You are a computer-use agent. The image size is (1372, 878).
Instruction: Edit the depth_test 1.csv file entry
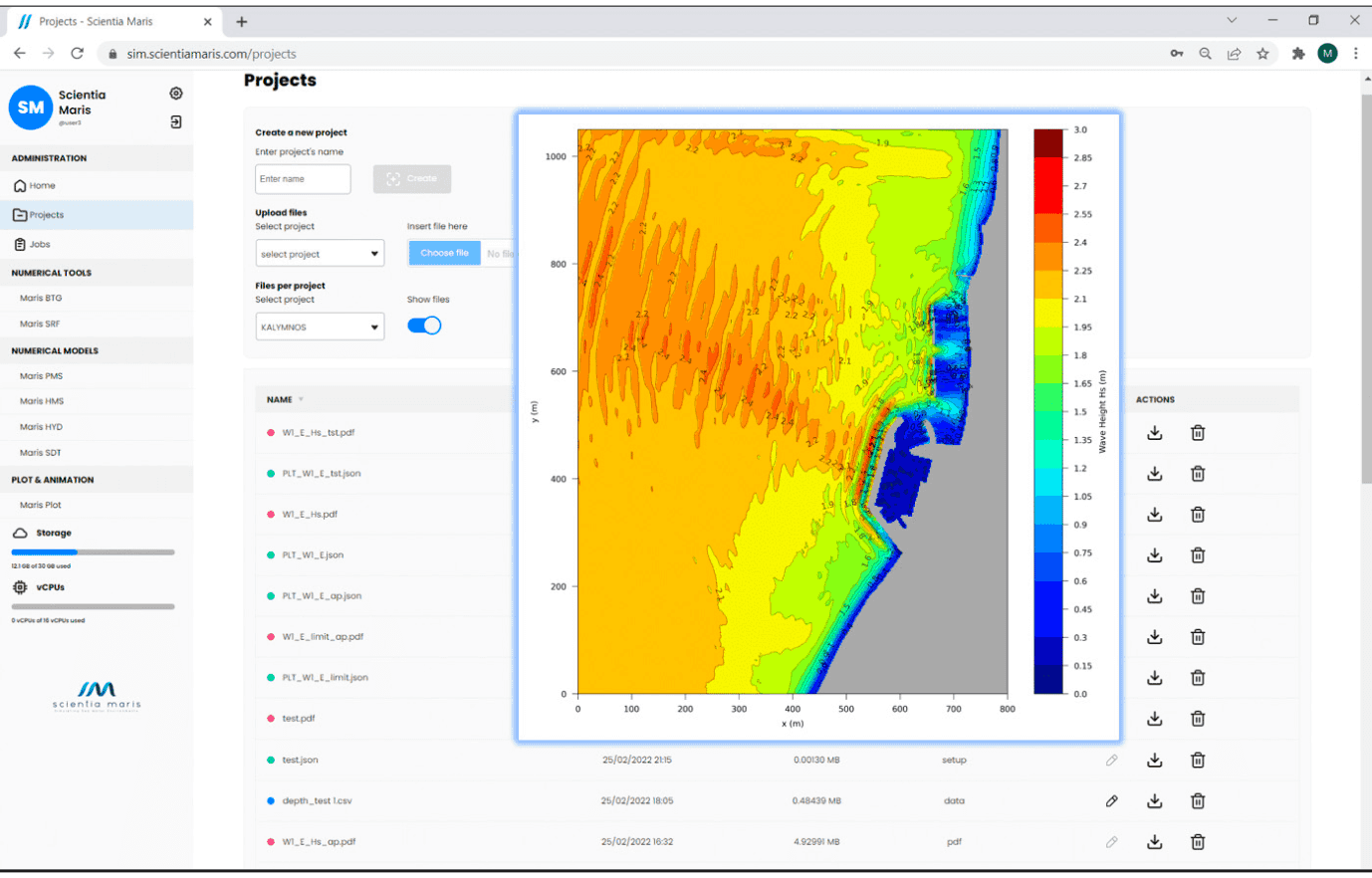tap(1111, 801)
